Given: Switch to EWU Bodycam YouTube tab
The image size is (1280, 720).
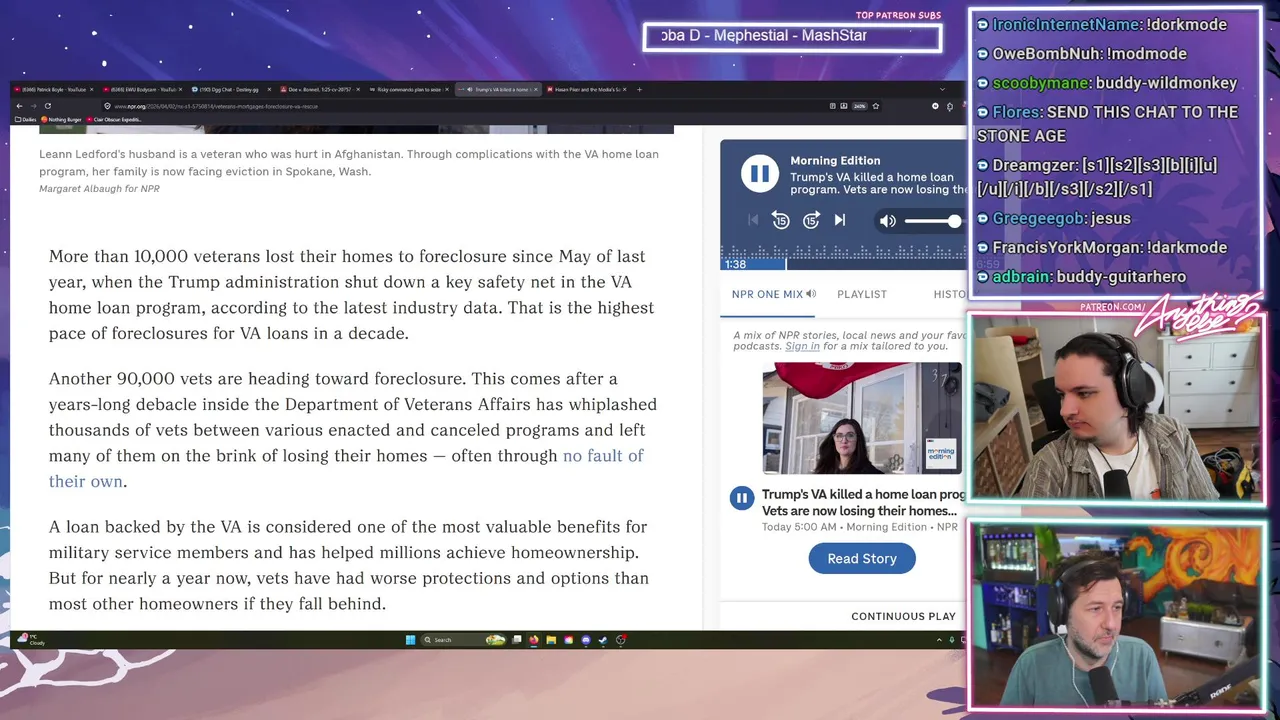Looking at the screenshot, I should (142, 89).
